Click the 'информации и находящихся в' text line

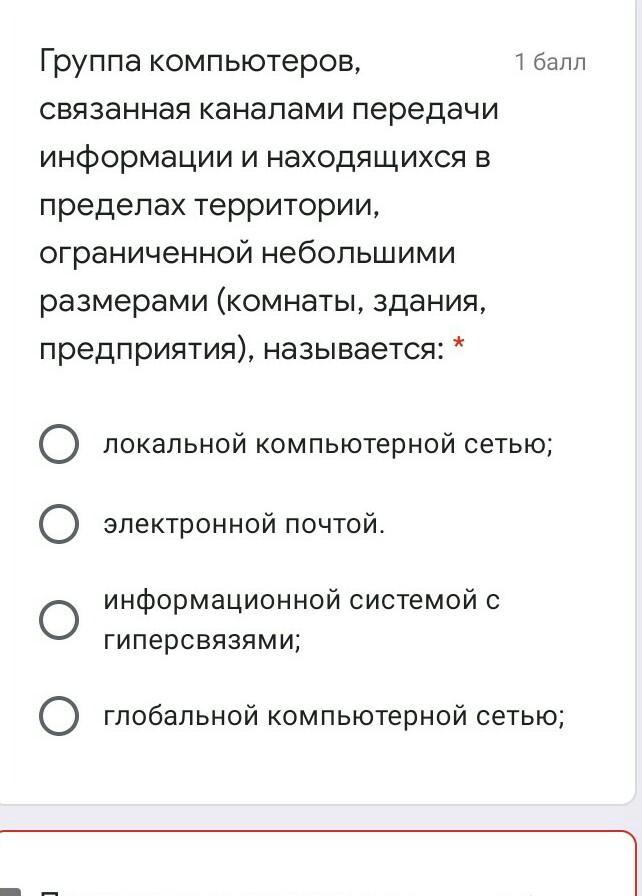pyautogui.click(x=265, y=157)
